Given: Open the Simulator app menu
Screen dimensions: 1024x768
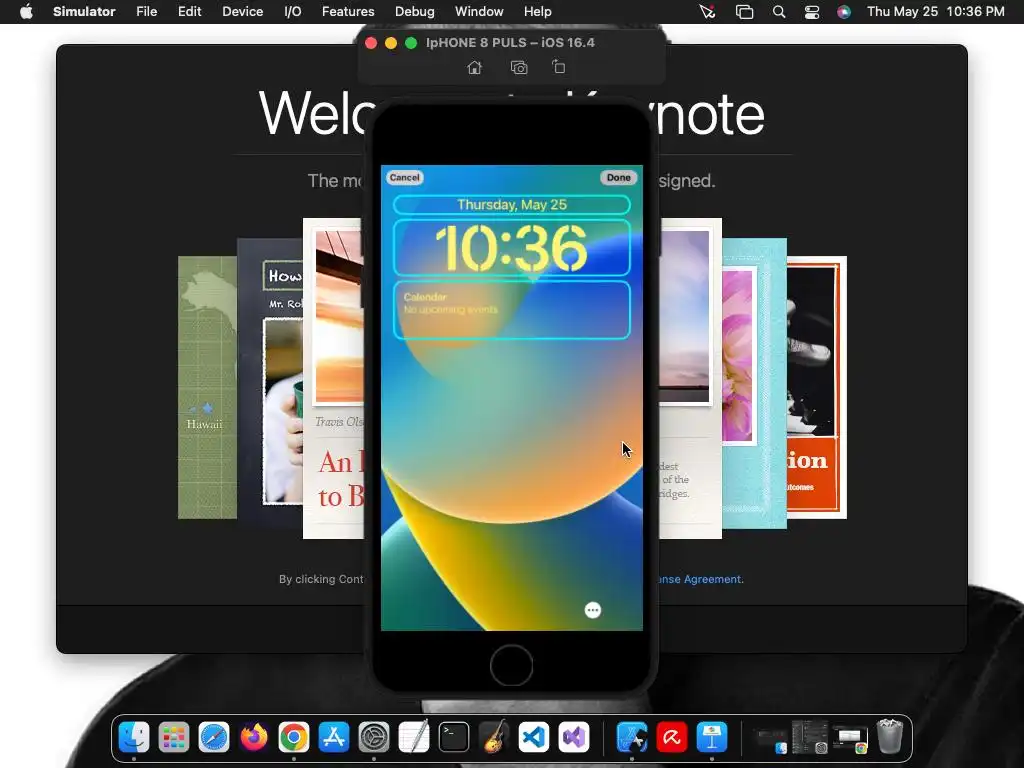Looking at the screenshot, I should [x=84, y=12].
